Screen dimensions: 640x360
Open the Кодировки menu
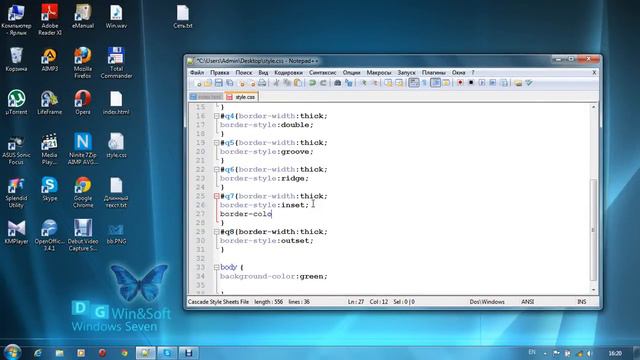pyautogui.click(x=288, y=72)
